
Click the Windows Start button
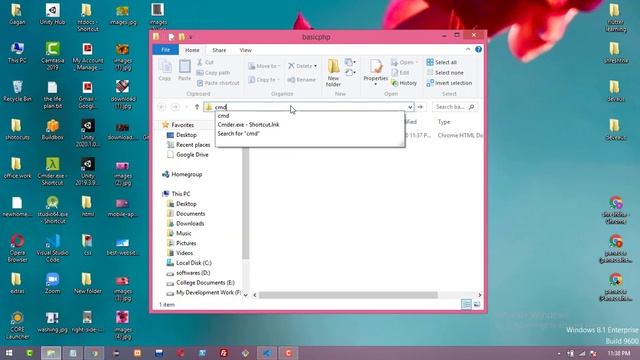click(9, 353)
